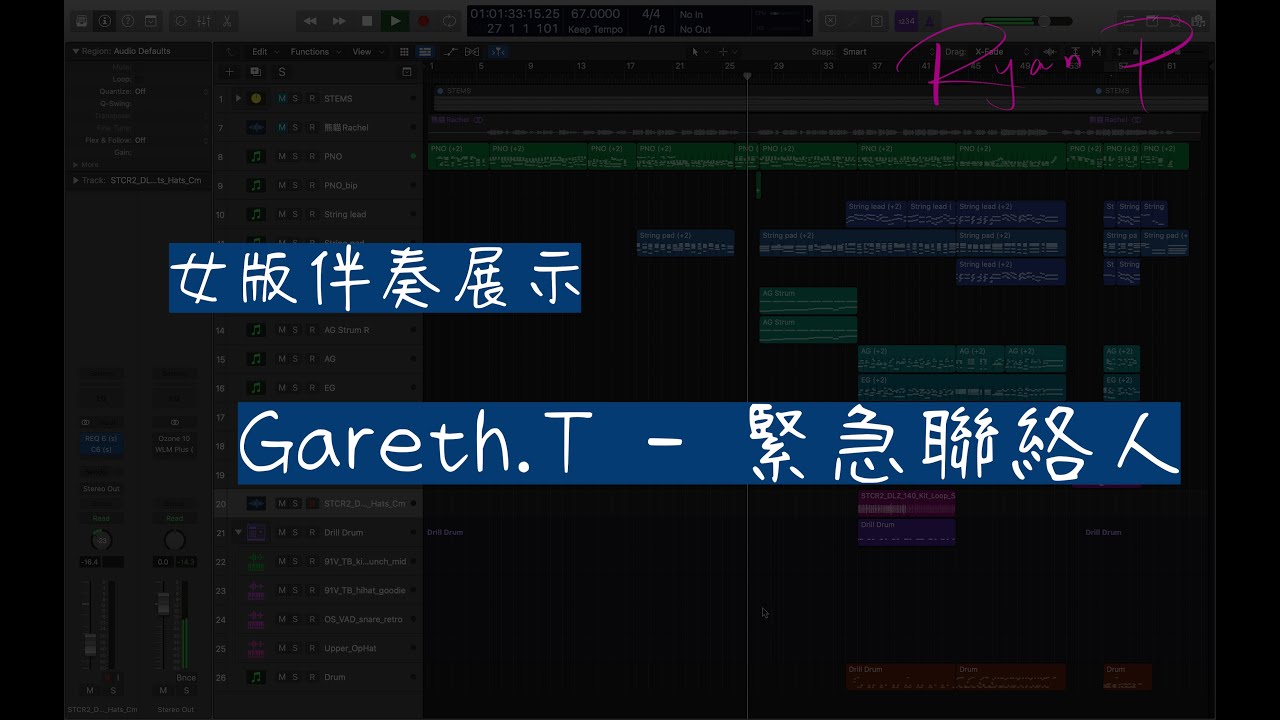Toggle the Count-in 1234 button
The width and height of the screenshot is (1280, 720).
click(906, 21)
